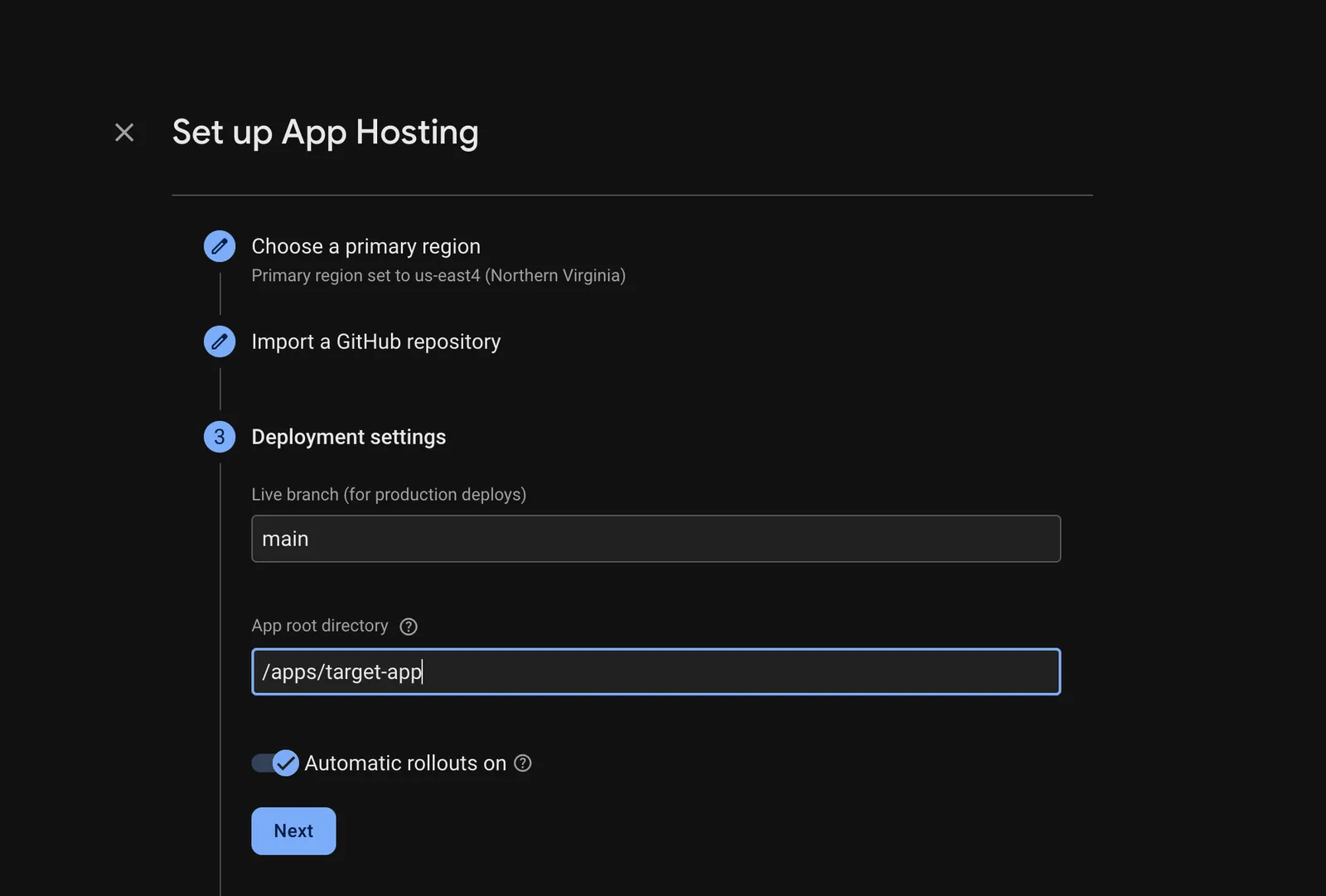Click the checkmark inside the rollouts toggle

click(x=285, y=763)
